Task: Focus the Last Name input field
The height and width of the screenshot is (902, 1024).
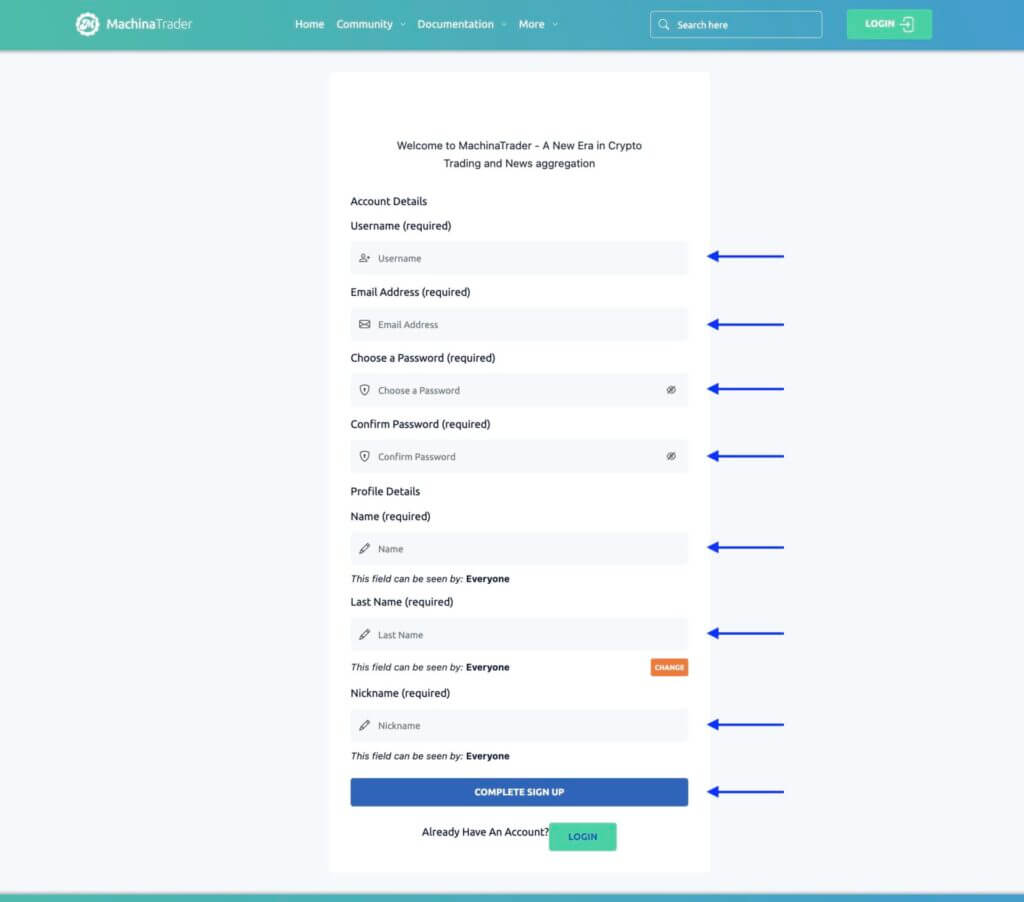Action: click(x=519, y=634)
